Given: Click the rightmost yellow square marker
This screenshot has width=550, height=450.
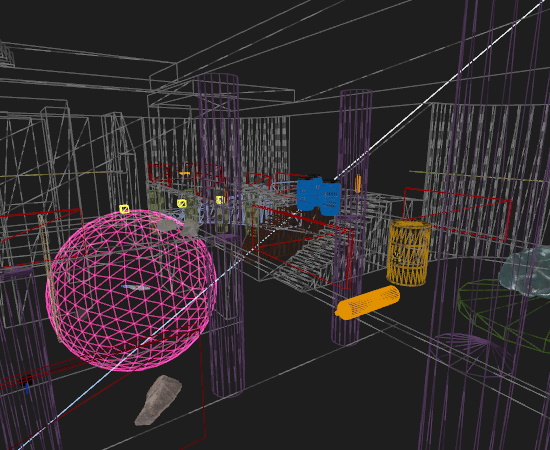Looking at the screenshot, I should (x=220, y=200).
